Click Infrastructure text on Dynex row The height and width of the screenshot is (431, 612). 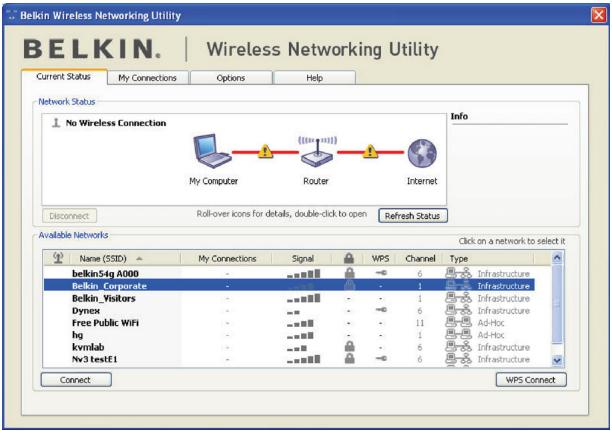coord(503,310)
